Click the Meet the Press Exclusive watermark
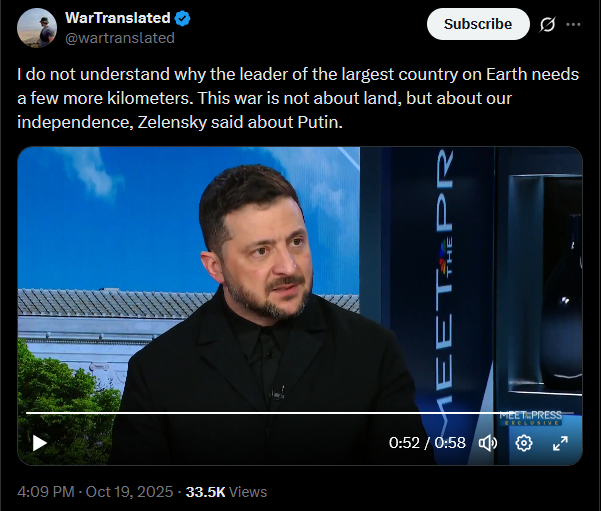Viewport: 601px width, 511px height. pyautogui.click(x=531, y=418)
